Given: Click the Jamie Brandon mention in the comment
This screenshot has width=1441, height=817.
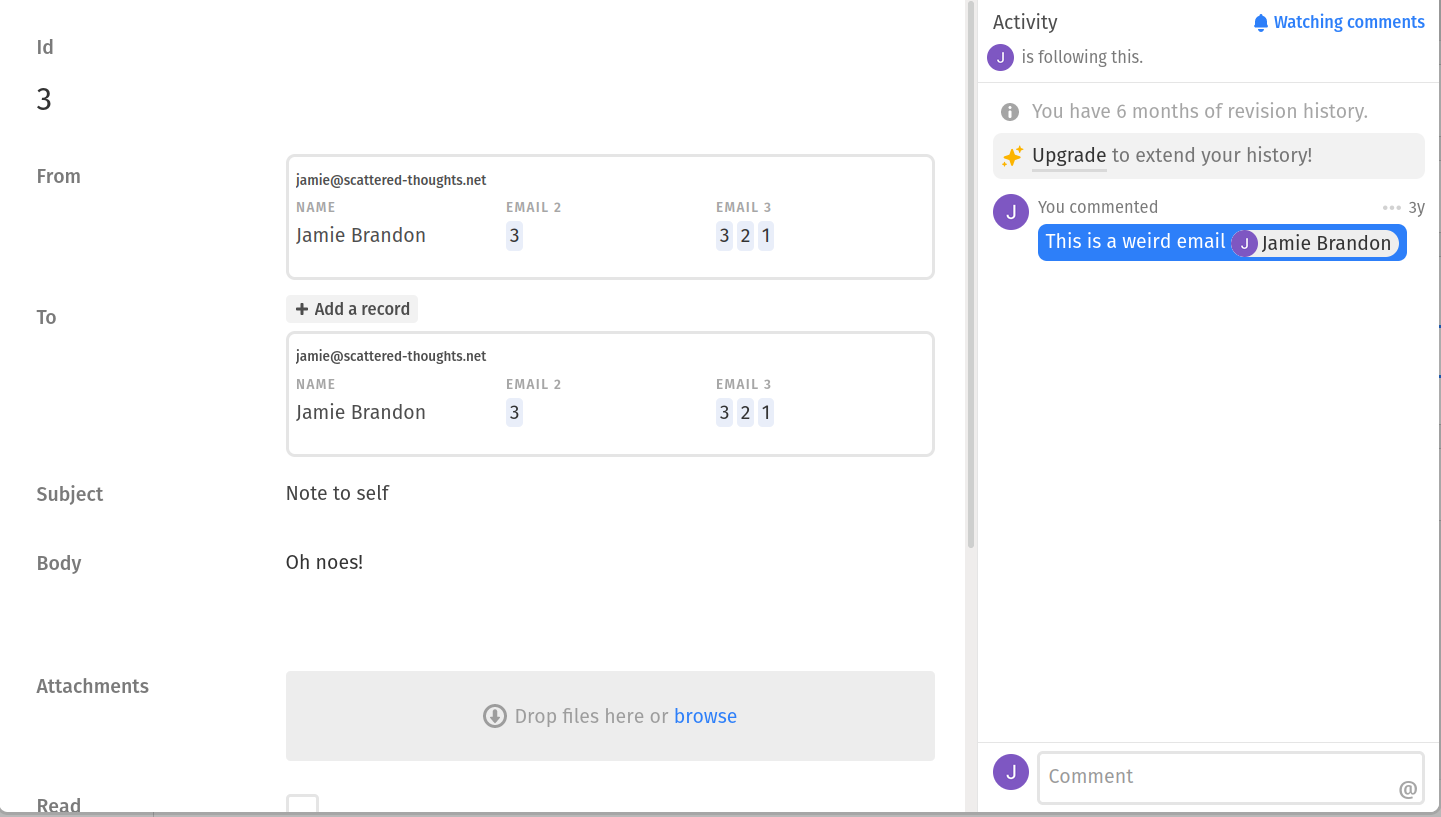Looking at the screenshot, I should [1314, 243].
